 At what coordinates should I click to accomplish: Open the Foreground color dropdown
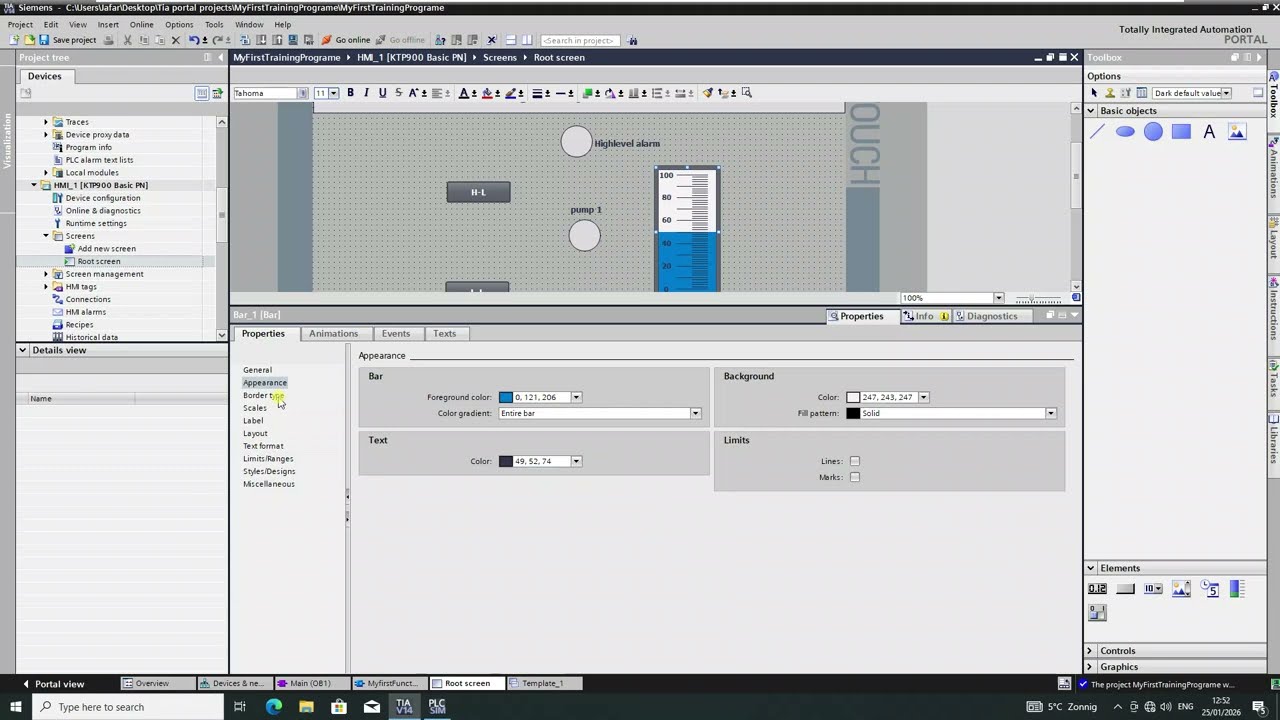click(x=576, y=397)
